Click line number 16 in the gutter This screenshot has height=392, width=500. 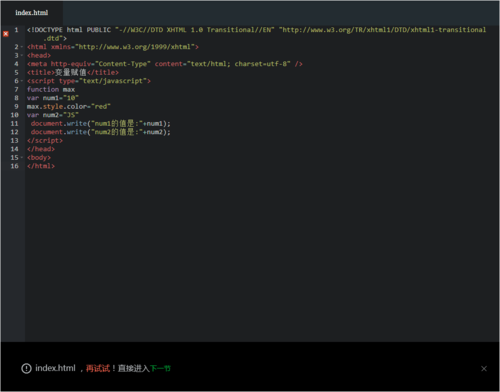pos(15,166)
